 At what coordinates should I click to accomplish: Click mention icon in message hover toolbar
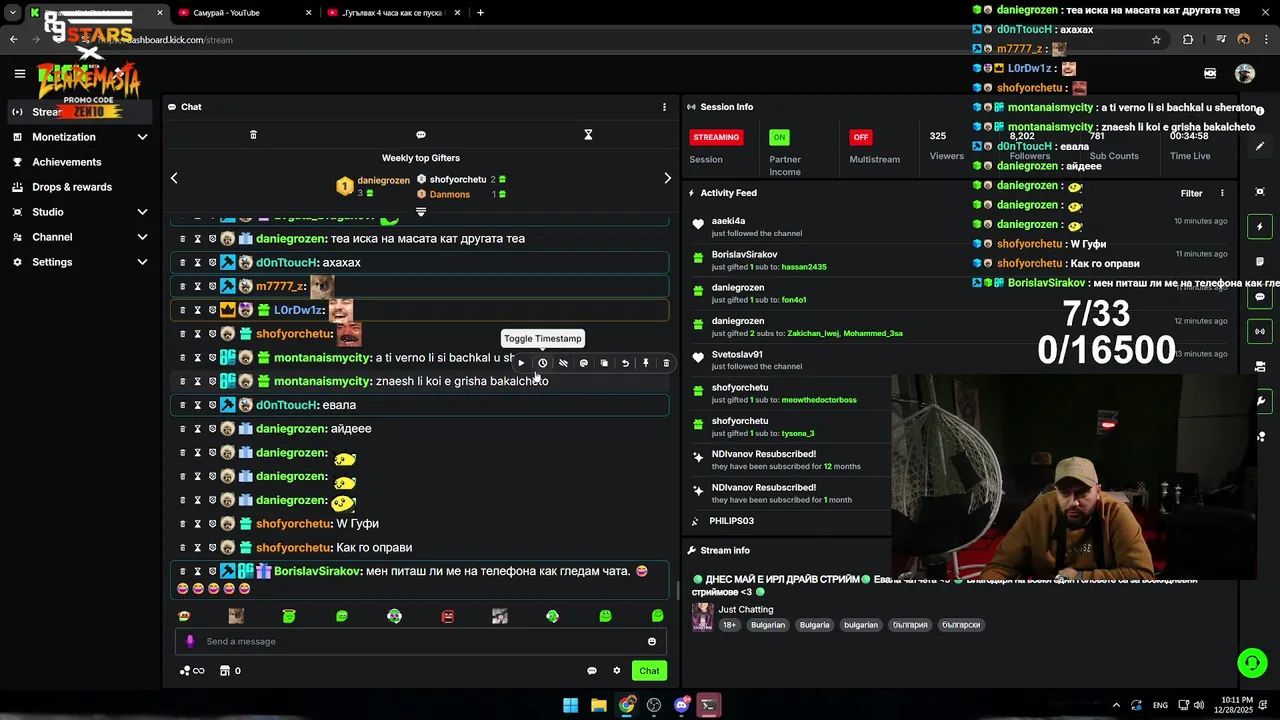(584, 363)
